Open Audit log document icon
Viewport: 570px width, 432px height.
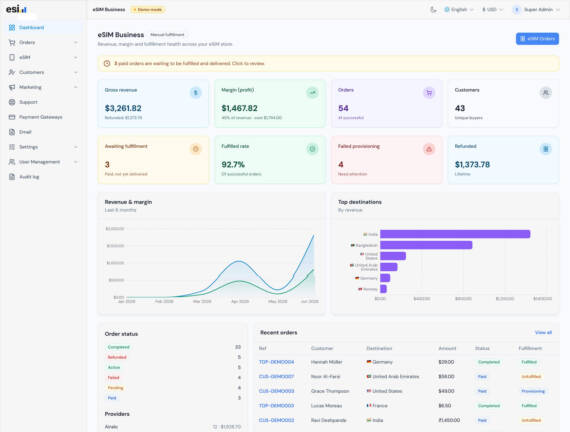tap(12, 177)
